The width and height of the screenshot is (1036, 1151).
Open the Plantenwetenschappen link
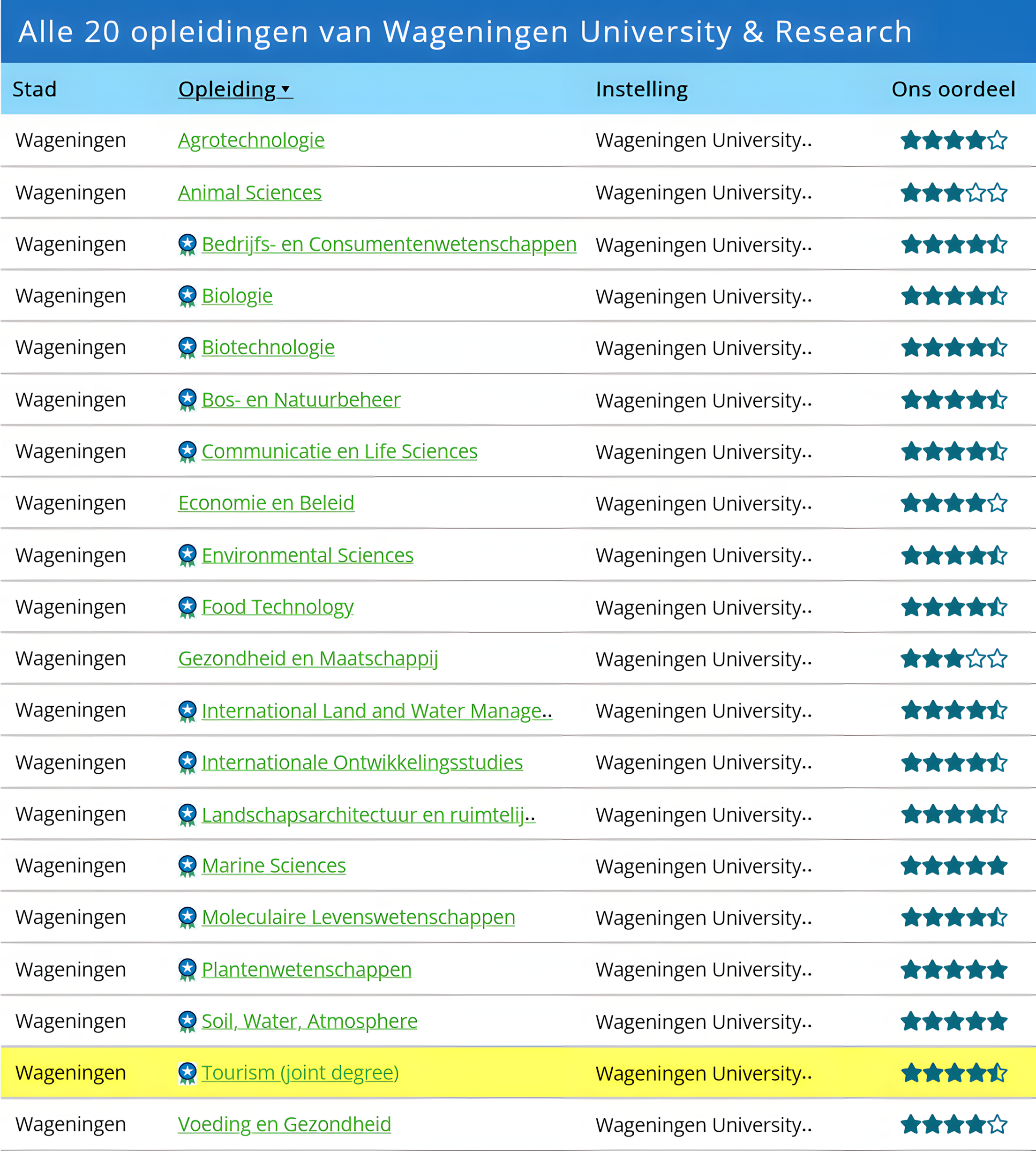pyautogui.click(x=307, y=970)
